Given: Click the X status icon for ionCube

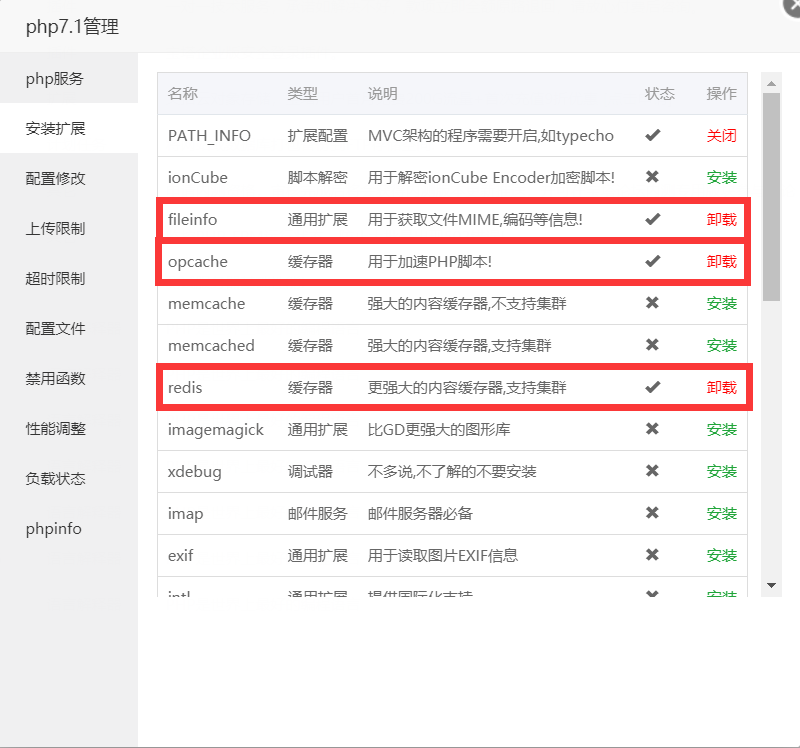Looking at the screenshot, I should coord(652,177).
